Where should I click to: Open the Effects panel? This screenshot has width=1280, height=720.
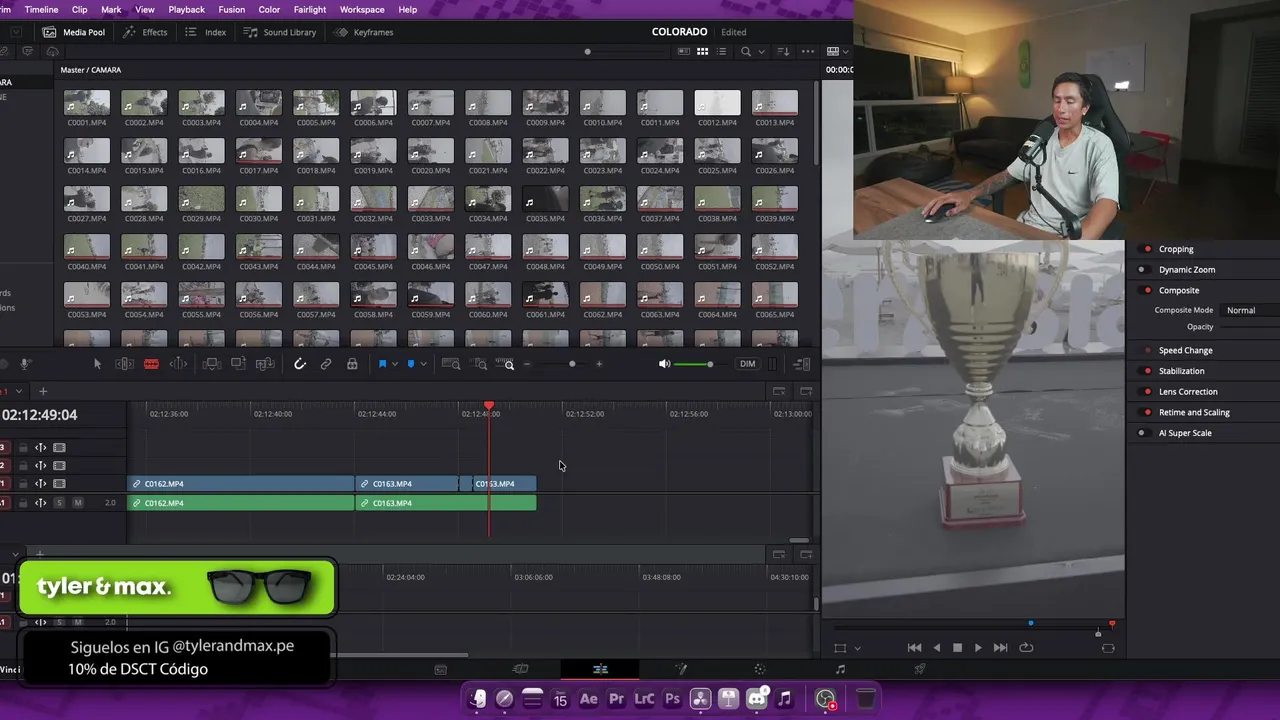145,32
